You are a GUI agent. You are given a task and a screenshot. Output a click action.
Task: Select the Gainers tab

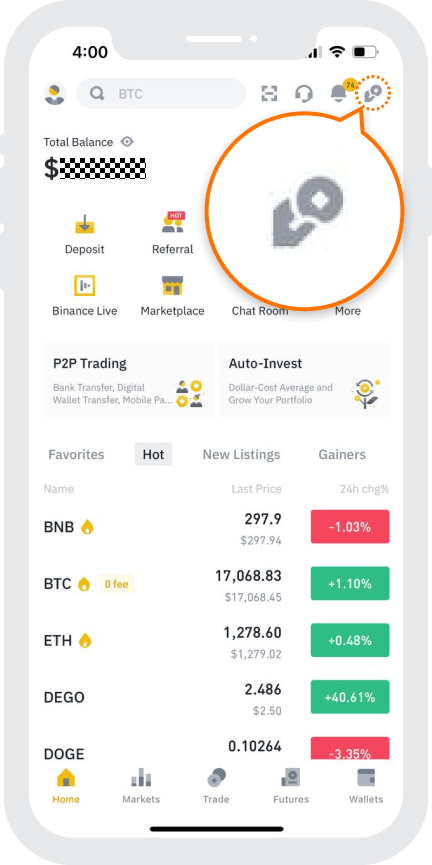342,455
